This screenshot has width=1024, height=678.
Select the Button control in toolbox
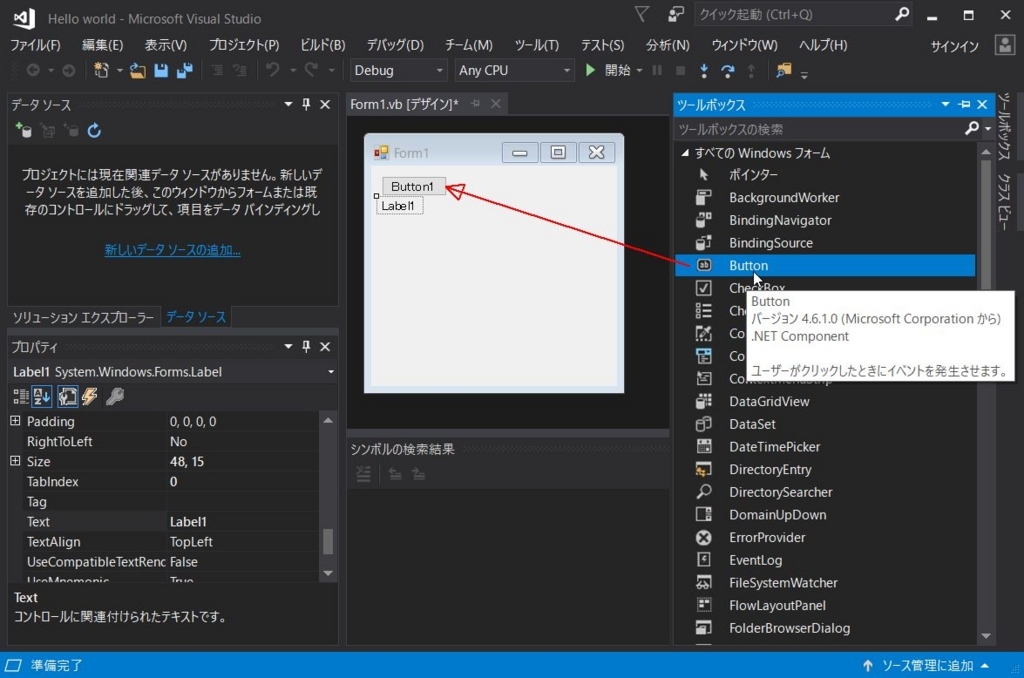tap(825, 265)
